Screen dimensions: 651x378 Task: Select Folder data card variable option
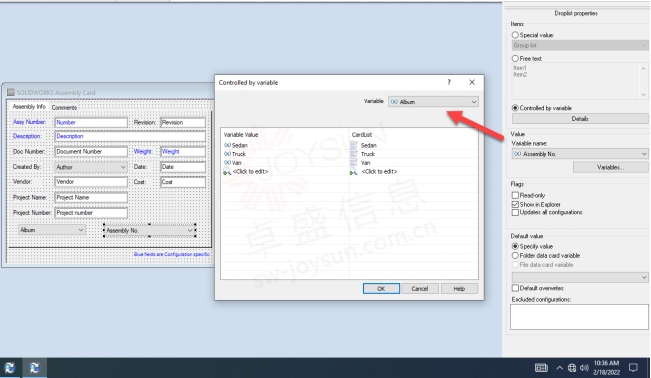point(515,255)
